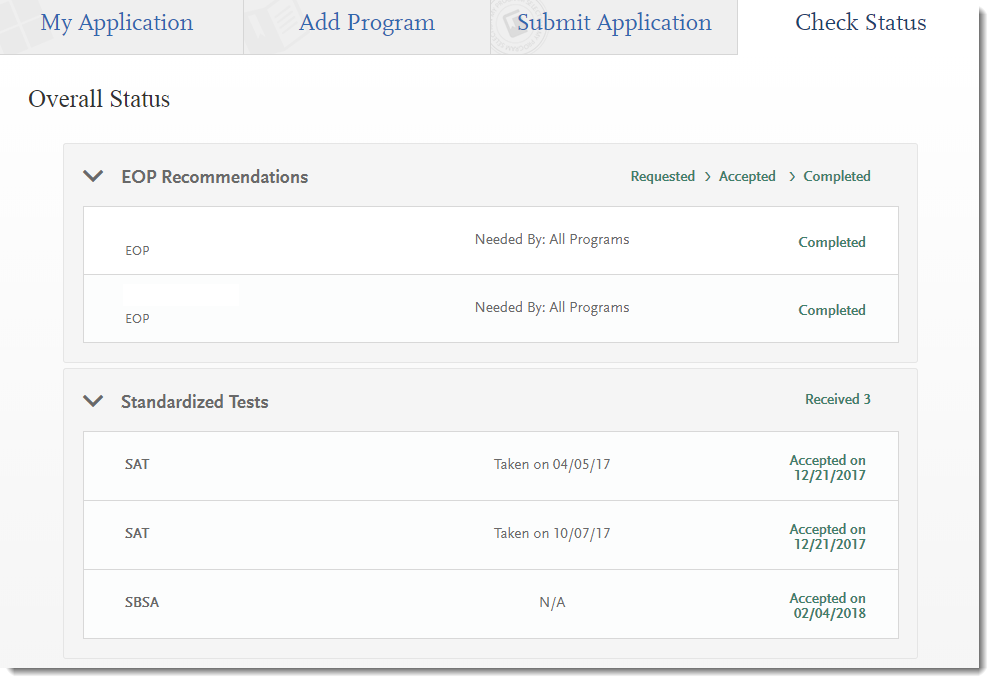Click the Accepted status step in header
Viewport: 994px width, 683px height.
tap(747, 176)
